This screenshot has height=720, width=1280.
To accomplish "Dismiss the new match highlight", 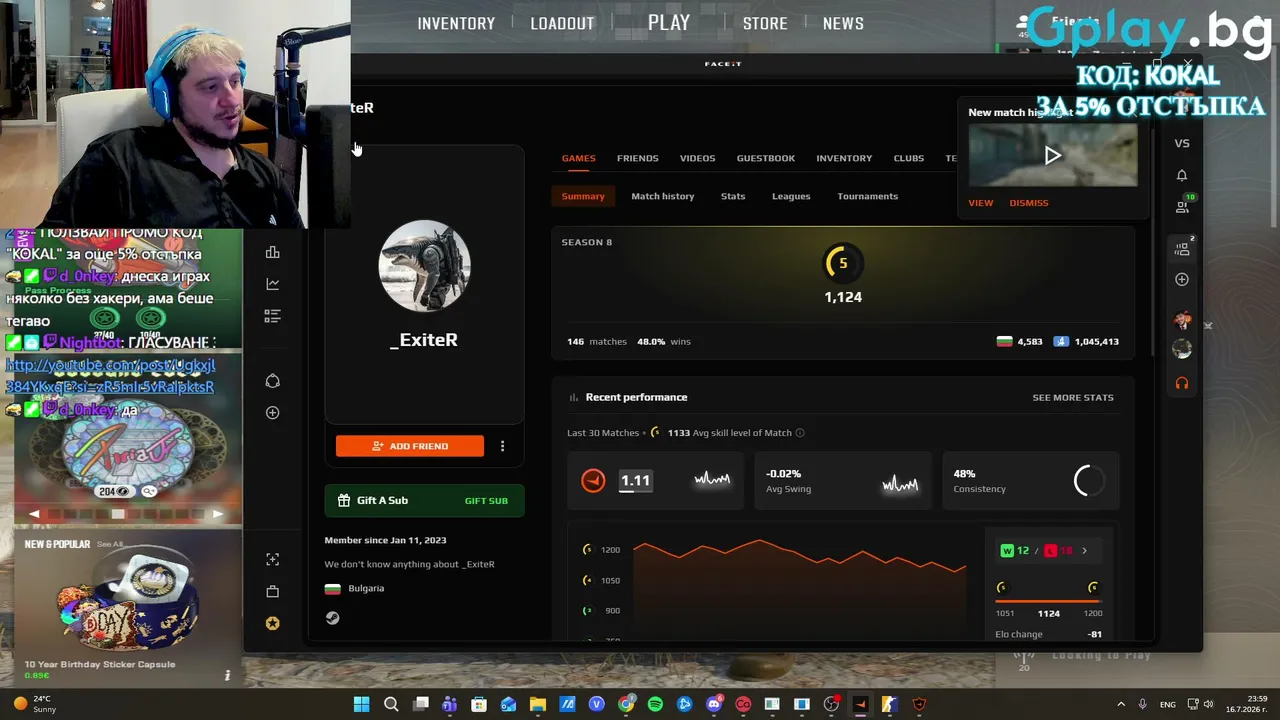I will click(x=1029, y=203).
